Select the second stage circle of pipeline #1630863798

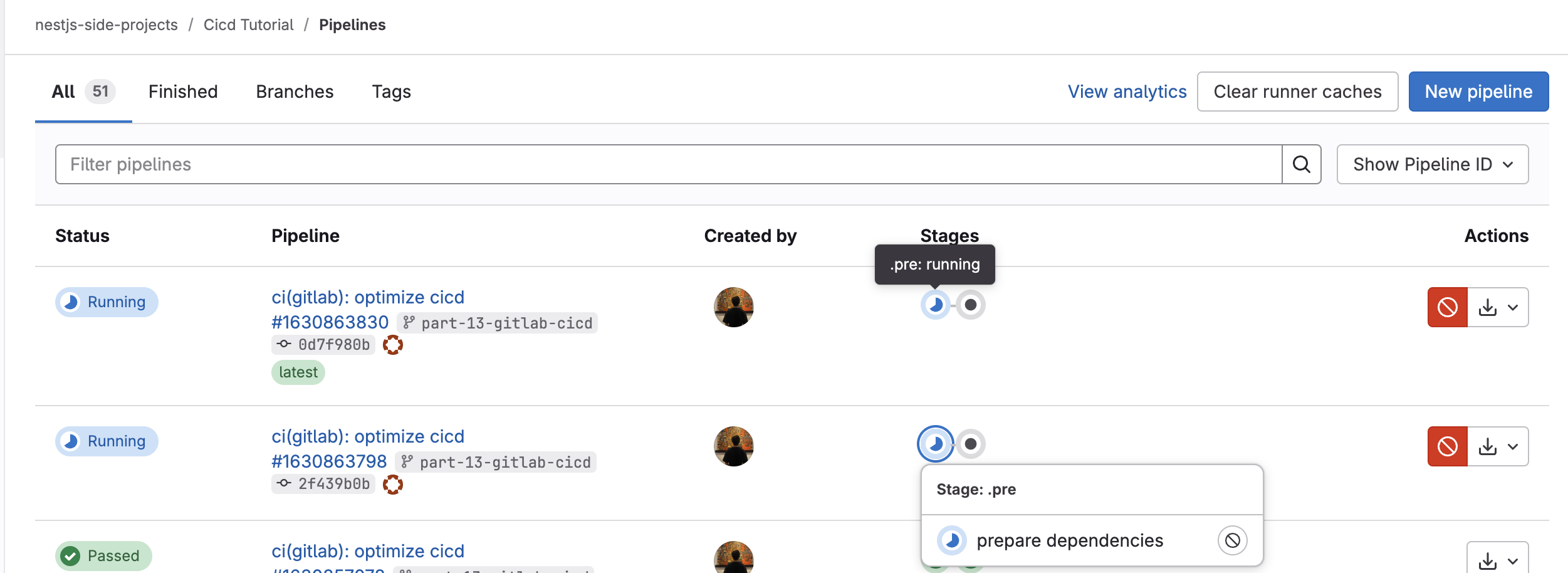tap(971, 443)
